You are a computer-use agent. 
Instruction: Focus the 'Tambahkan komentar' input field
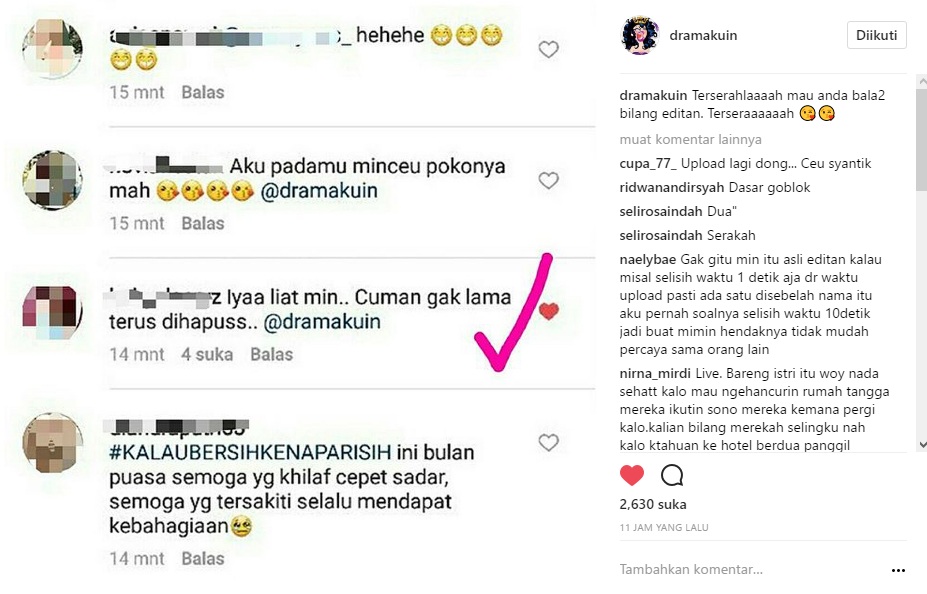coord(751,570)
